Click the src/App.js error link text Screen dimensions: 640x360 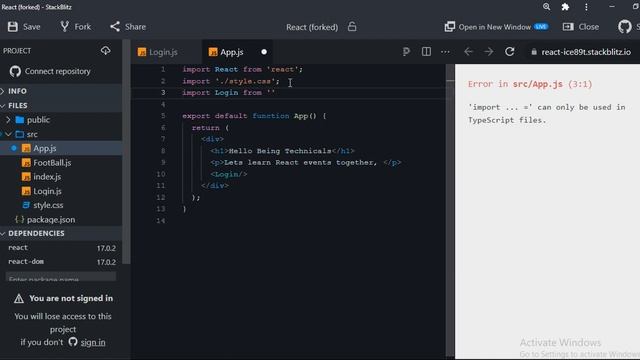(538, 84)
